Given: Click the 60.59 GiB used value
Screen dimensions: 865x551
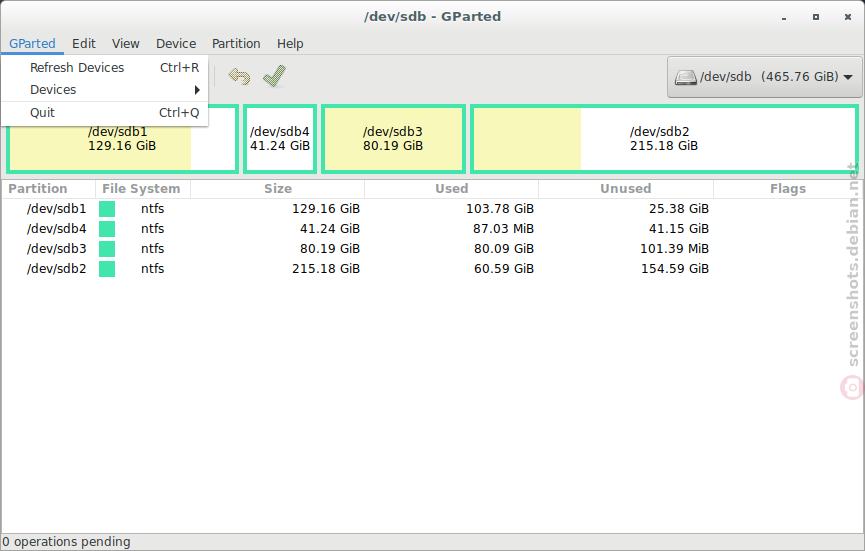Looking at the screenshot, I should click(x=504, y=269).
